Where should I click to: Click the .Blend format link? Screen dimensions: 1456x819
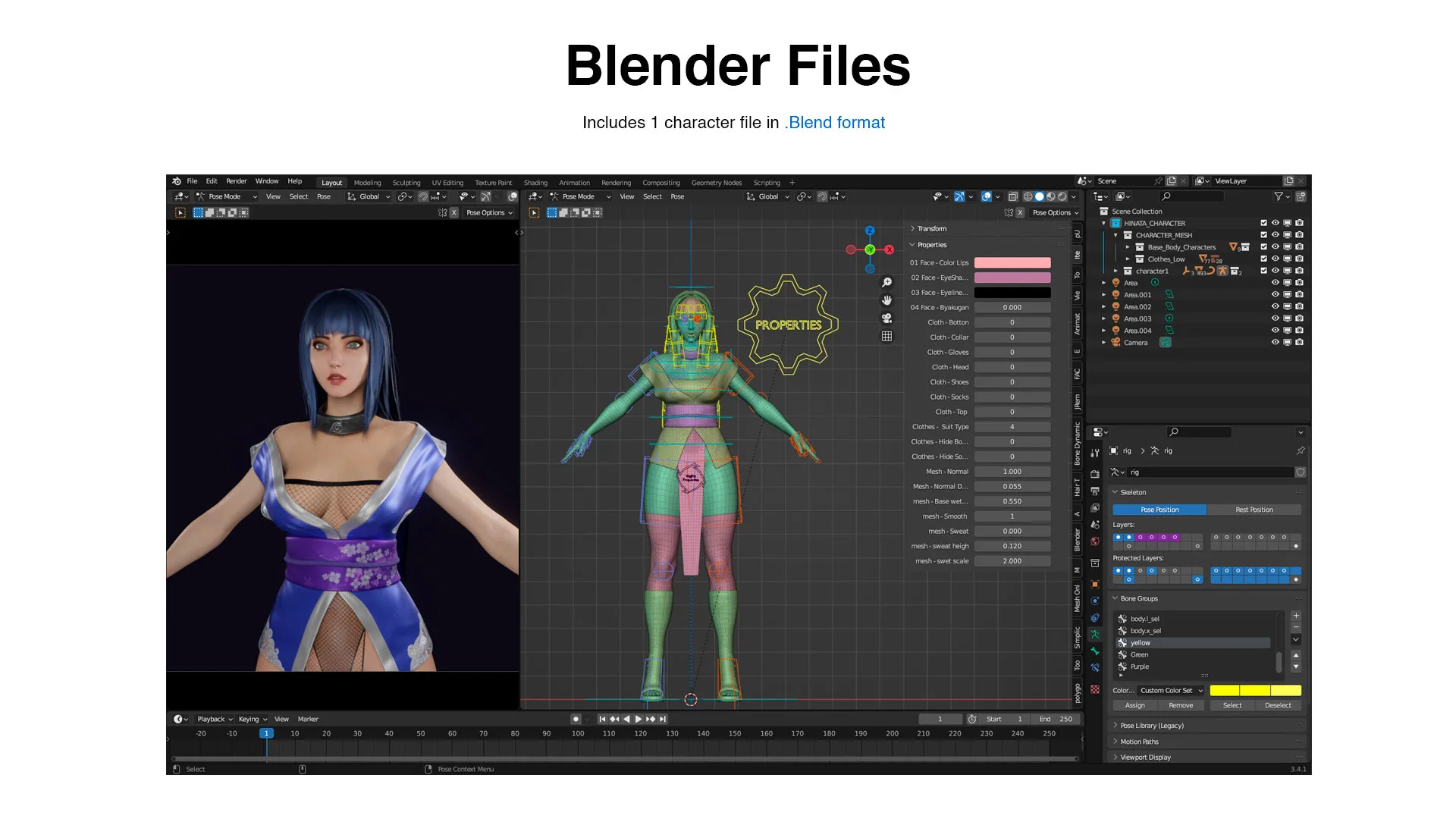click(834, 122)
